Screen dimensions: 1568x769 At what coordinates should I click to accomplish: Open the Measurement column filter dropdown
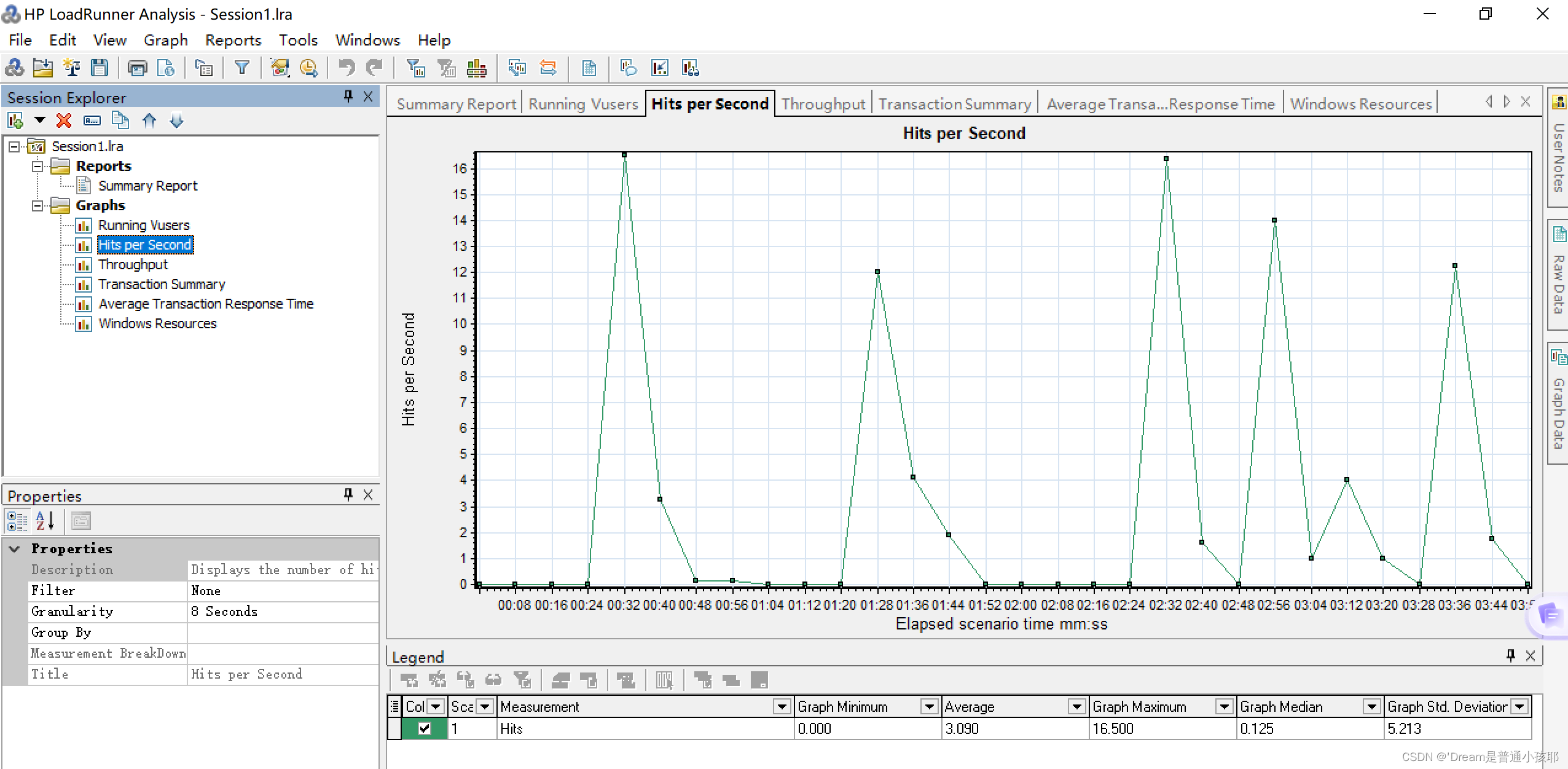point(782,706)
